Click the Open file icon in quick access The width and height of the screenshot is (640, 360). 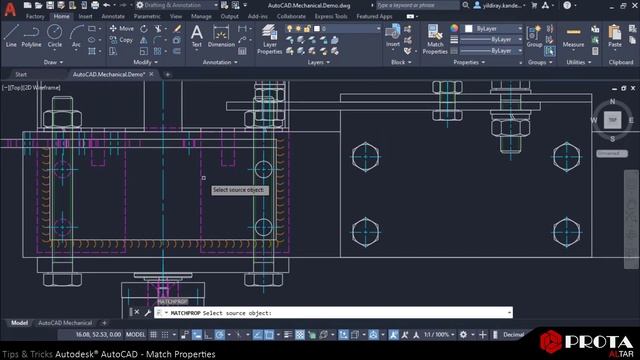click(x=38, y=5)
